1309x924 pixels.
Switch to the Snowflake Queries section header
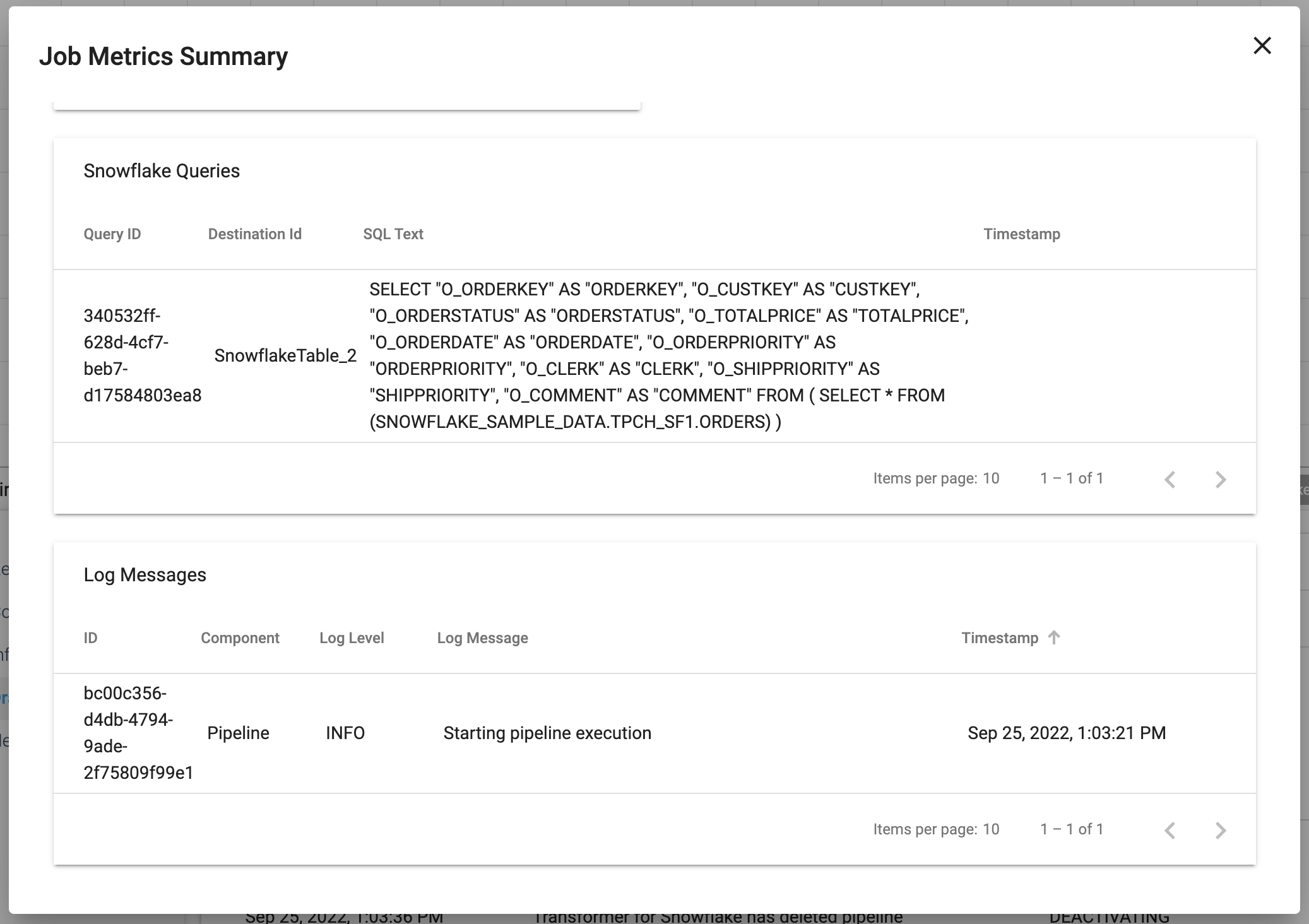point(162,170)
